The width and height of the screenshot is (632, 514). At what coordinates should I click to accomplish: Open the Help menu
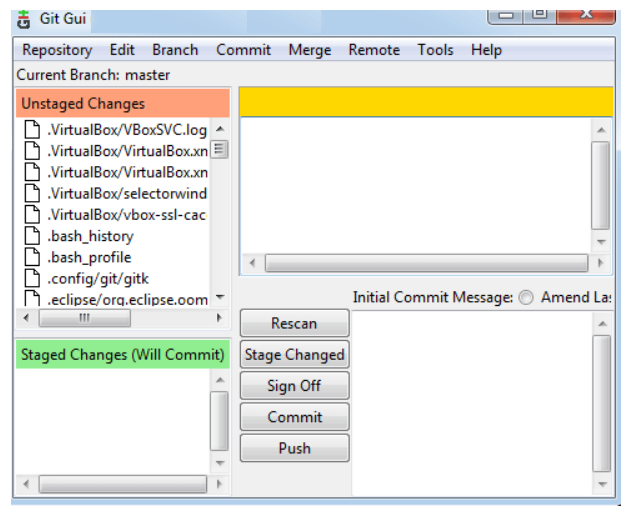click(x=486, y=50)
